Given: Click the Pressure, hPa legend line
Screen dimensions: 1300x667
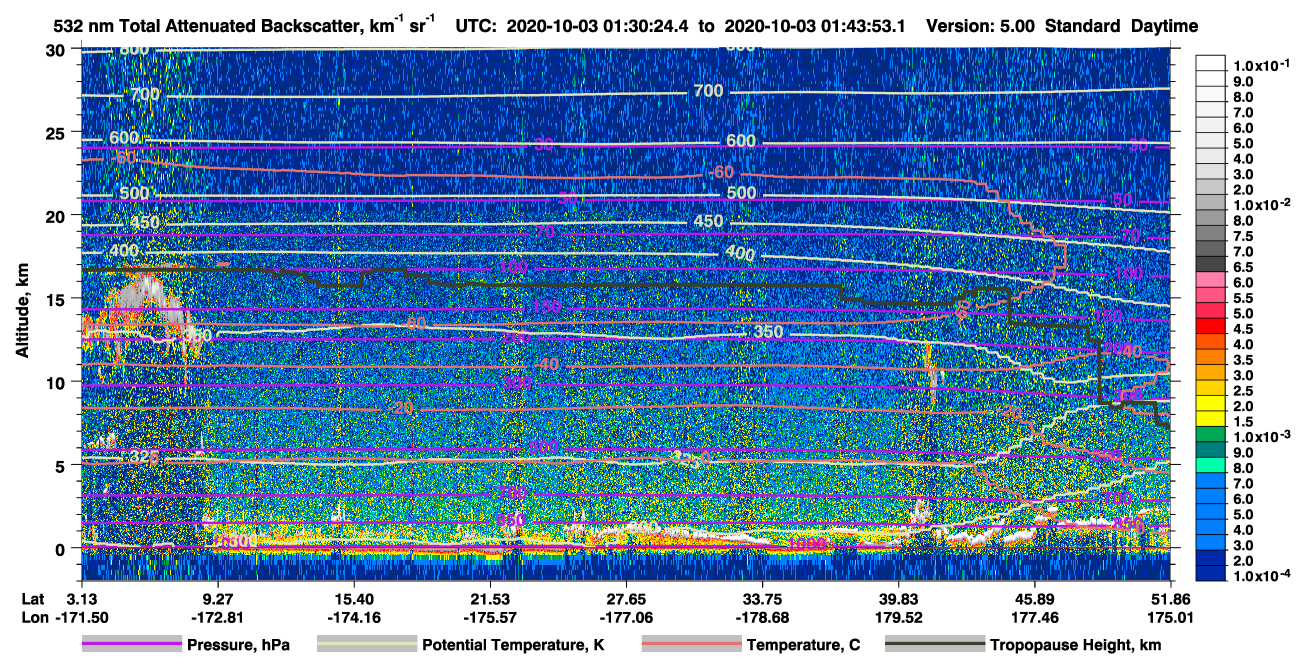Looking at the screenshot, I should coord(131,645).
